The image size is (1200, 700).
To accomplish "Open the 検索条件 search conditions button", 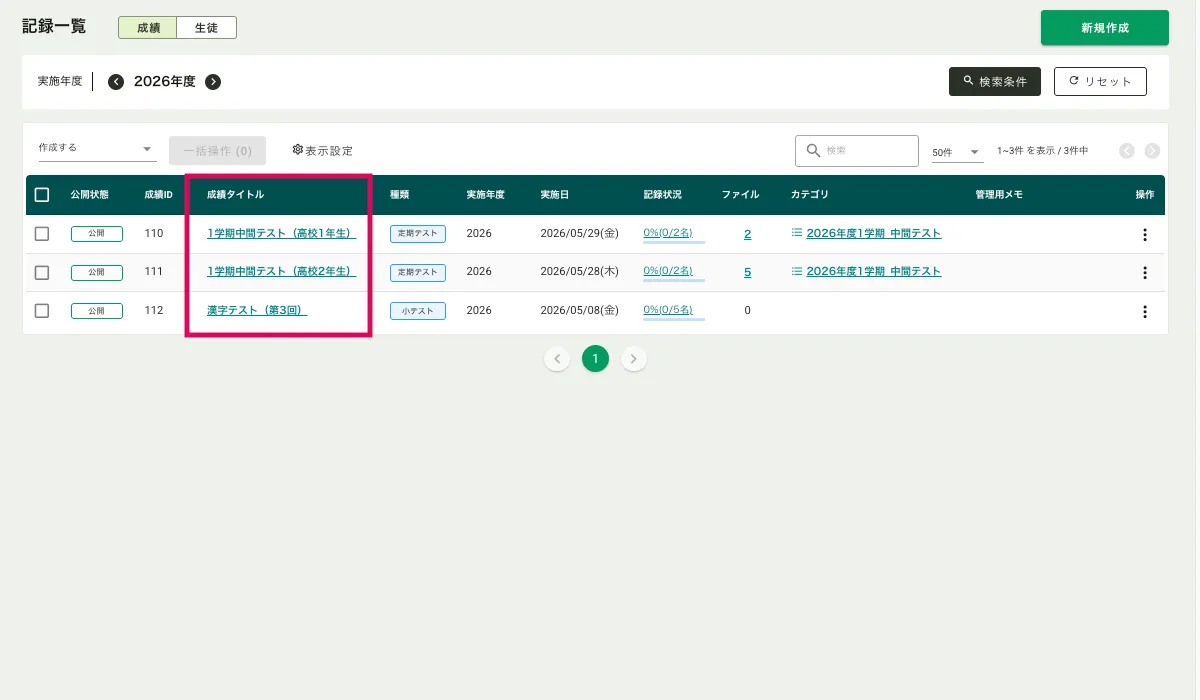I will pyautogui.click(x=994, y=82).
